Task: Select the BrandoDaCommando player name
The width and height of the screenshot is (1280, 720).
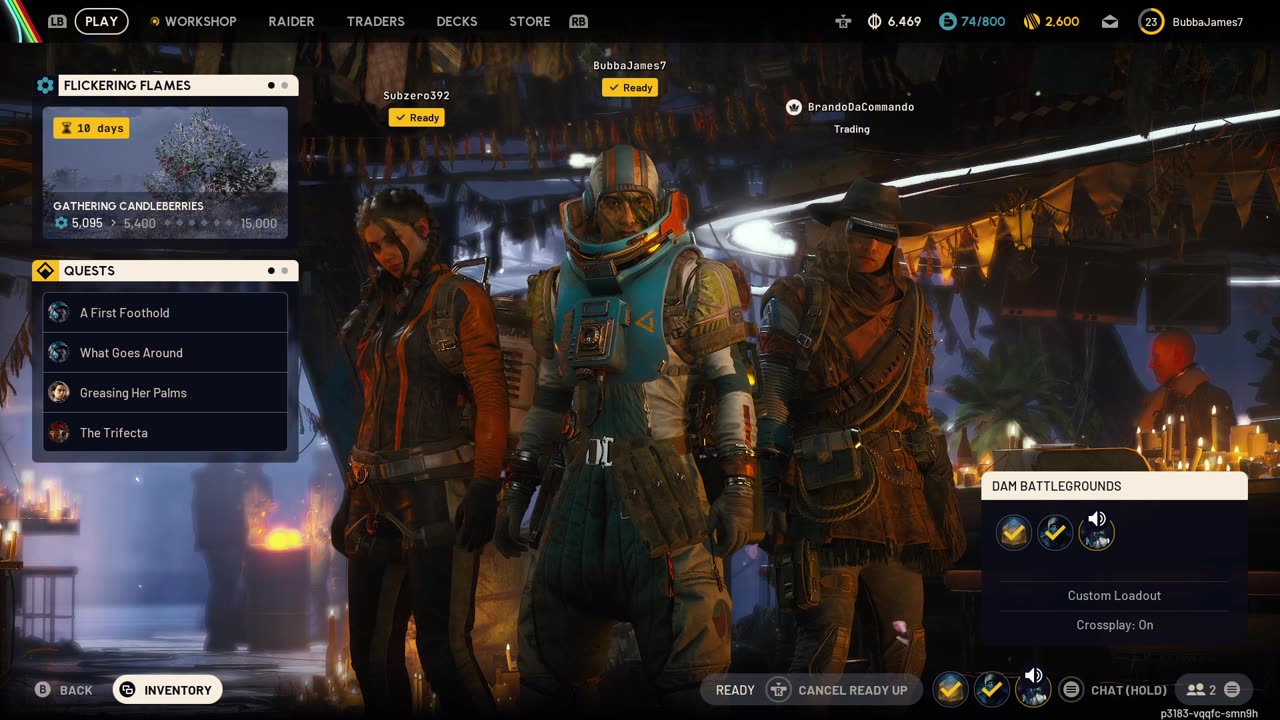Action: 861,107
